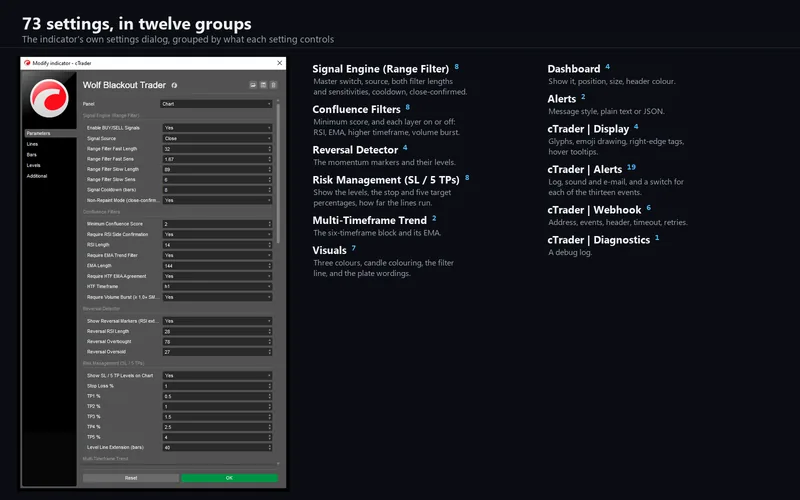
Task: Open the Parameters tab in sidebar
Action: [x=50, y=133]
